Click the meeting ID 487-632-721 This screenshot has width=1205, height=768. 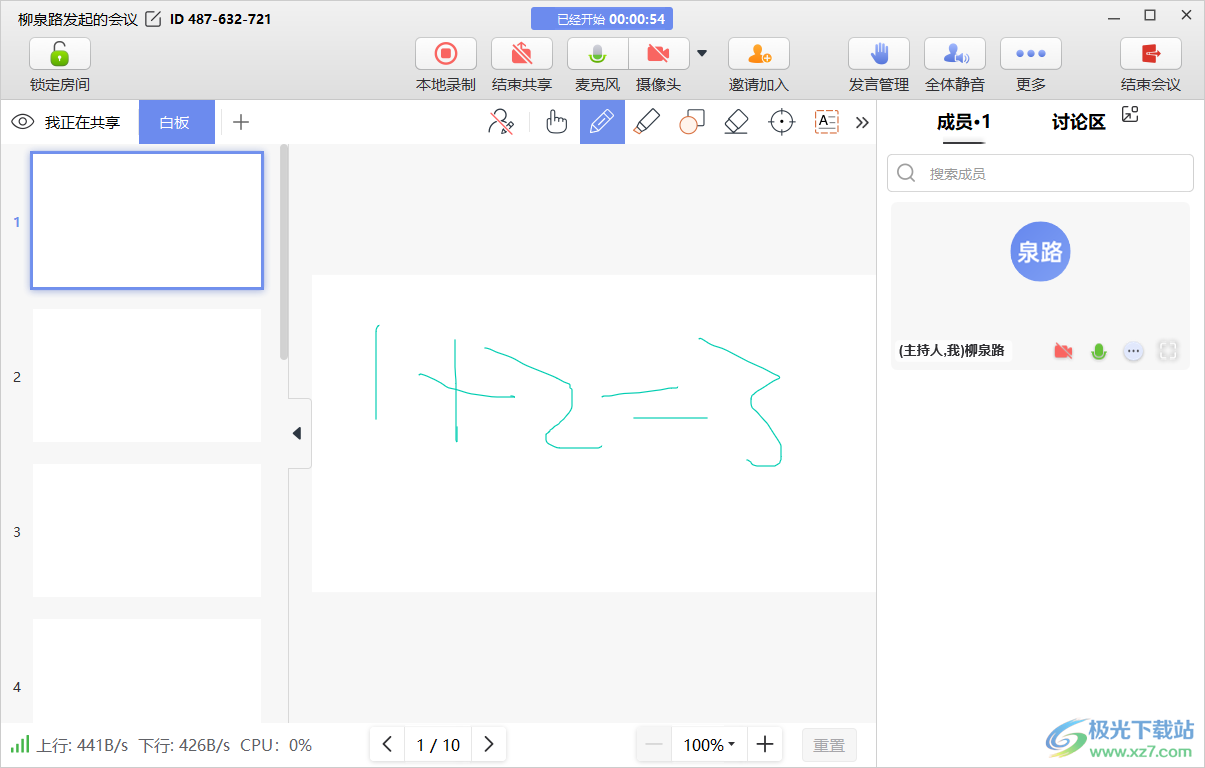(x=220, y=19)
